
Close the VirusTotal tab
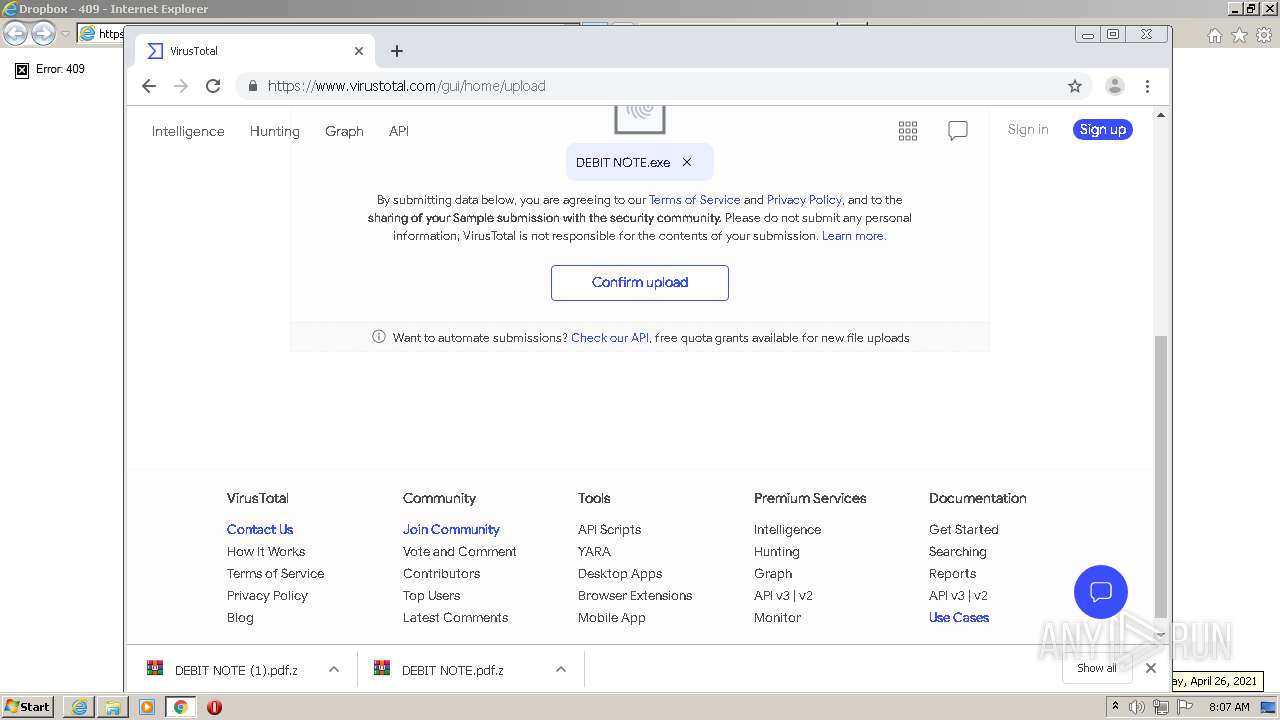point(359,51)
